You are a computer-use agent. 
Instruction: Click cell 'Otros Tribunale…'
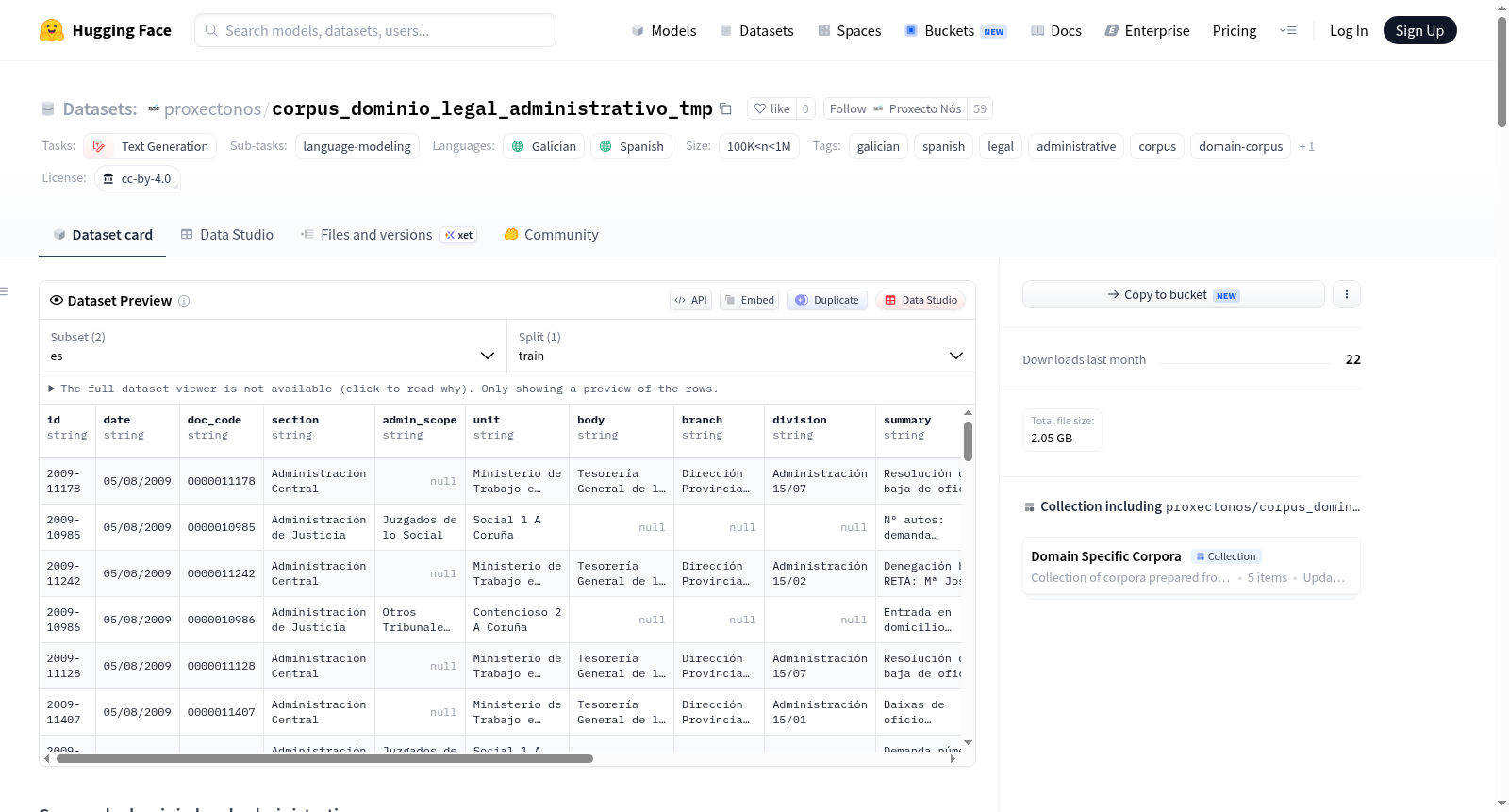(x=420, y=620)
